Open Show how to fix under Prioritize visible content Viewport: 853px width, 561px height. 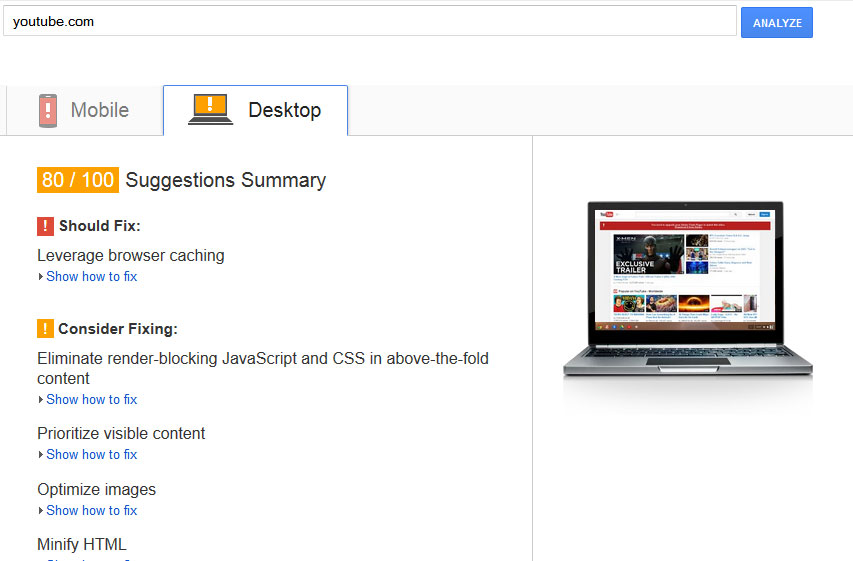click(91, 454)
